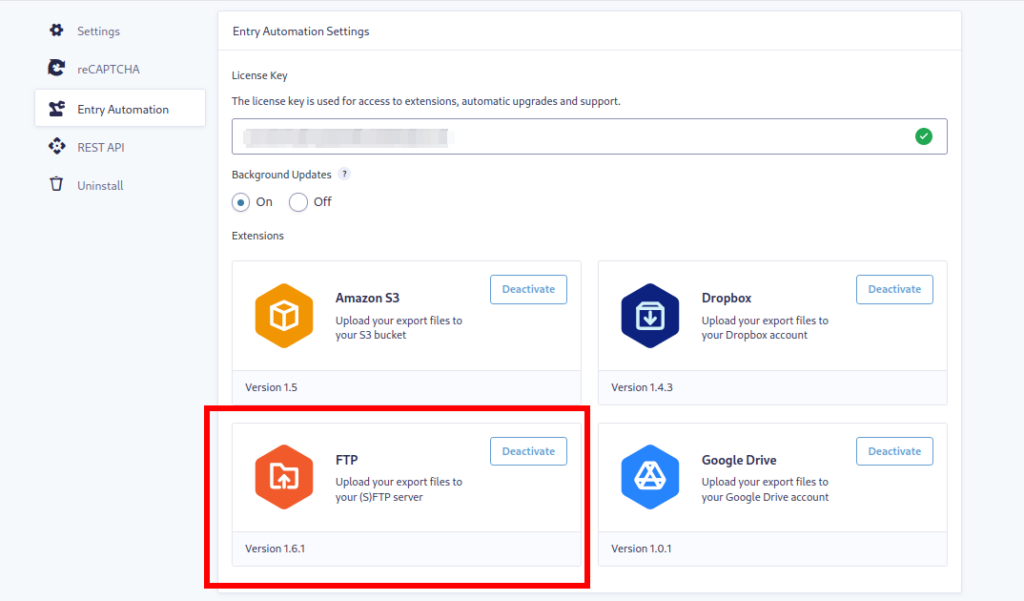Click the REST API icon

pos(57,146)
